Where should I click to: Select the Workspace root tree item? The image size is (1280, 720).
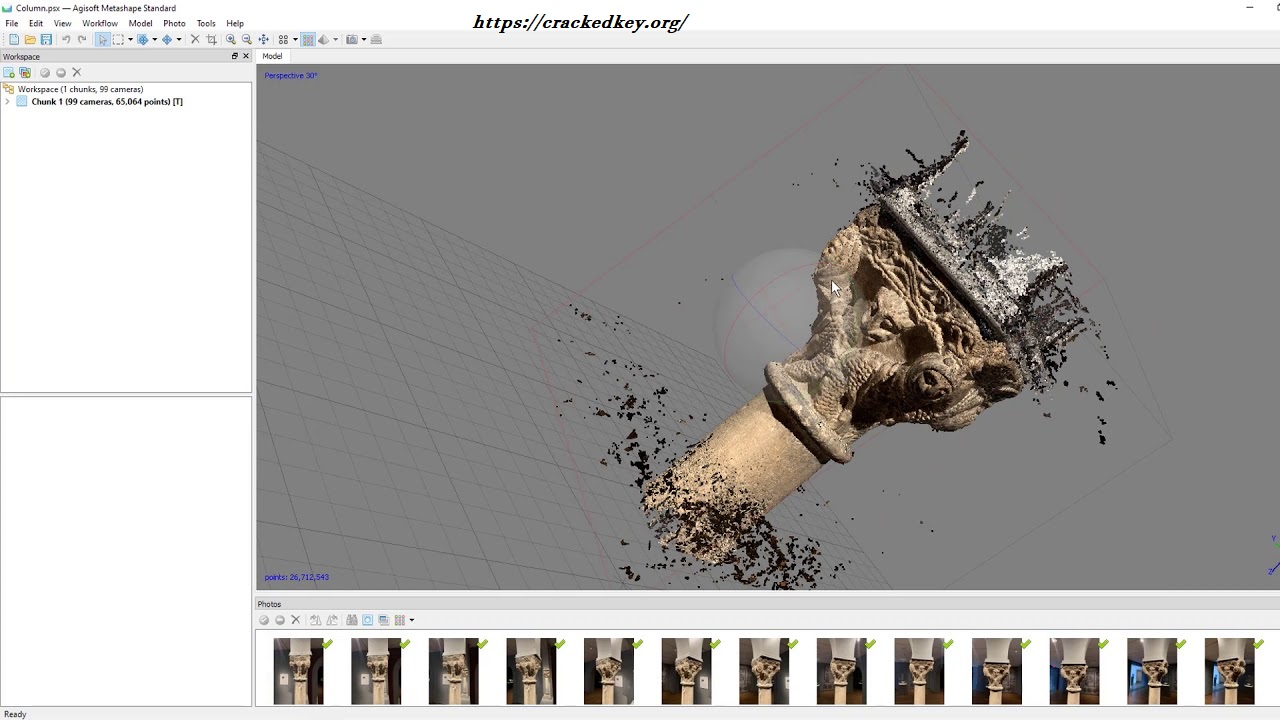coord(80,89)
